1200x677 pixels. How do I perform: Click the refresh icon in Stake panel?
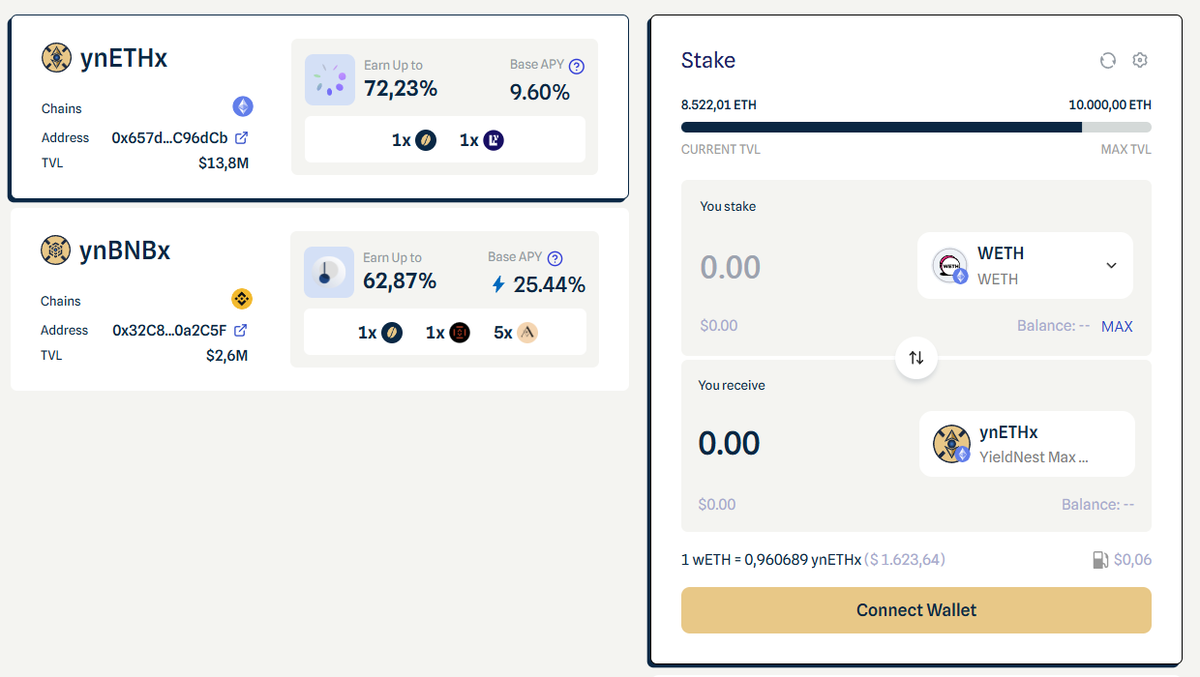click(x=1107, y=61)
